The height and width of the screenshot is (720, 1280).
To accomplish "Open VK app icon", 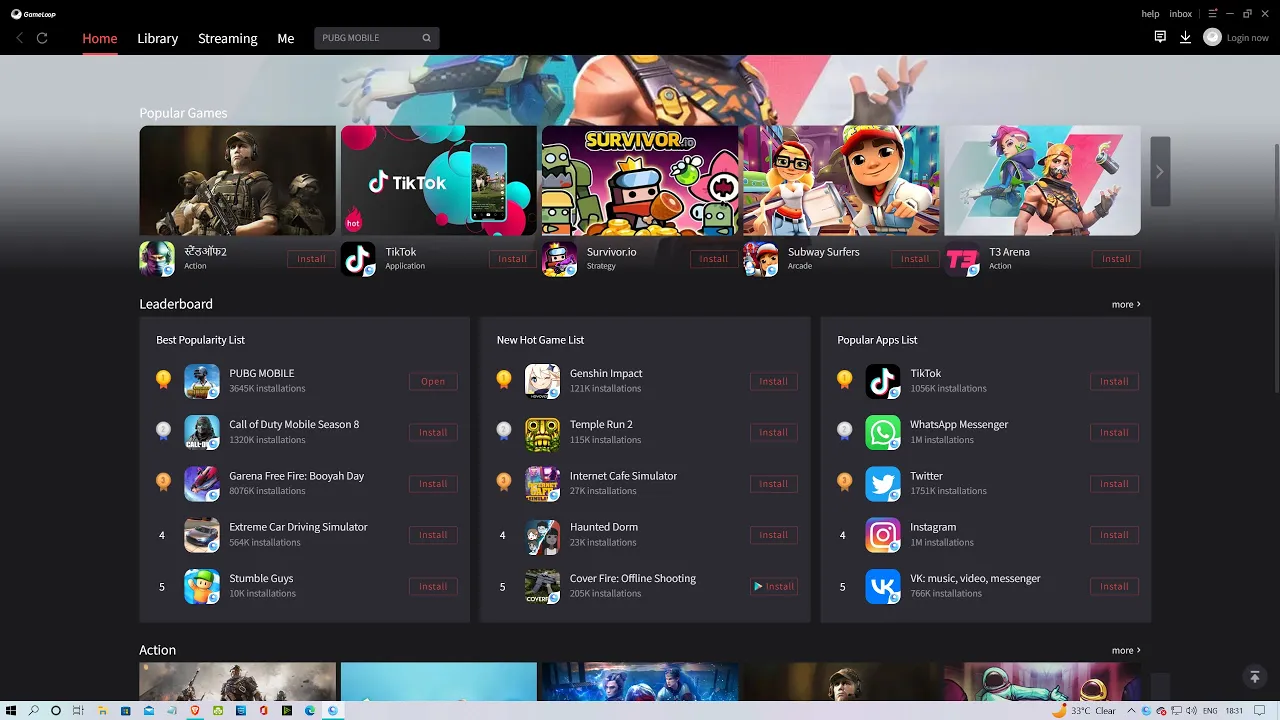I will tap(883, 586).
